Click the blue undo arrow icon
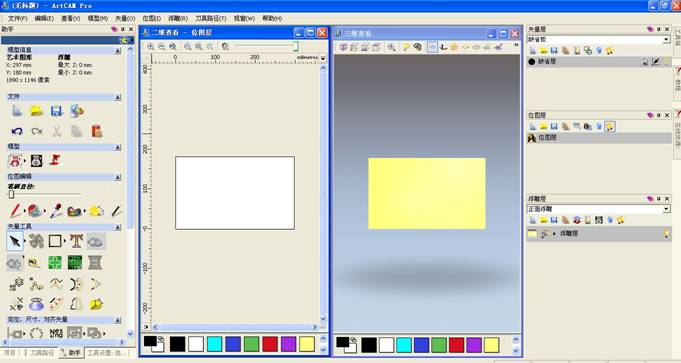The height and width of the screenshot is (363, 681). 17,131
